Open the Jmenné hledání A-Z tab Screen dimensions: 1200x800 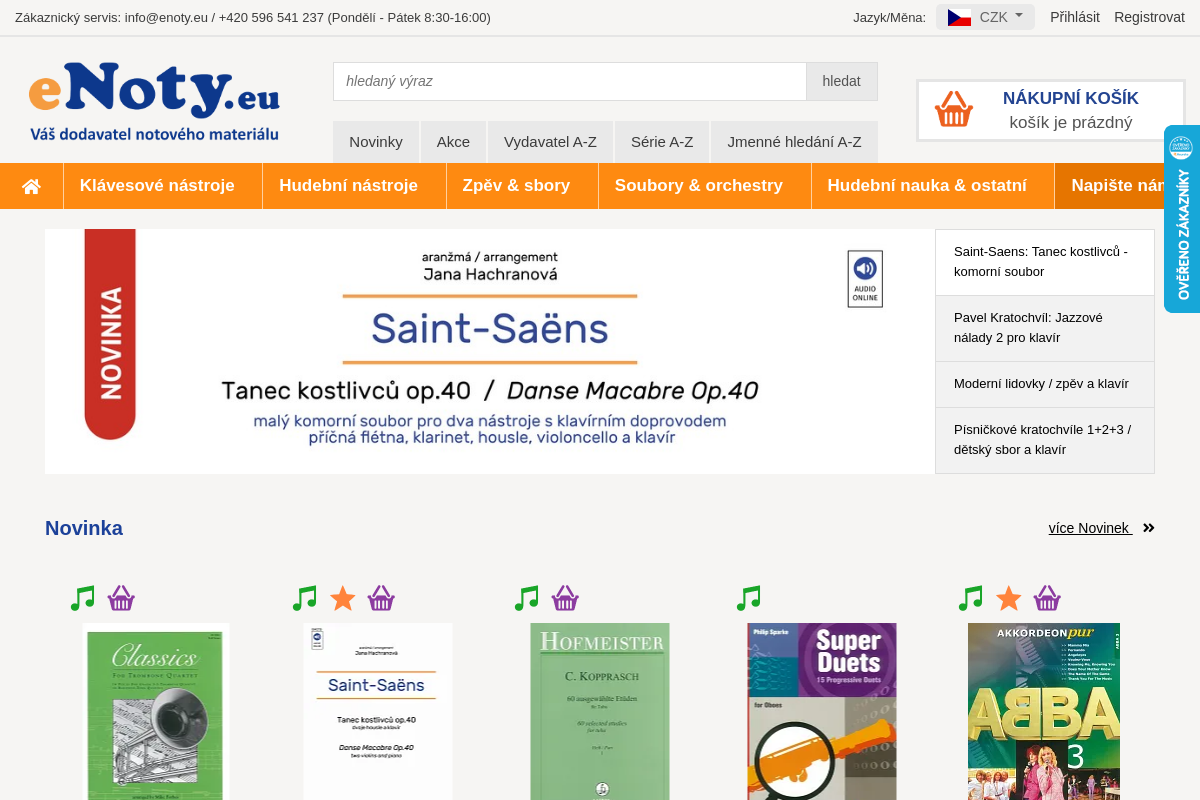794,142
